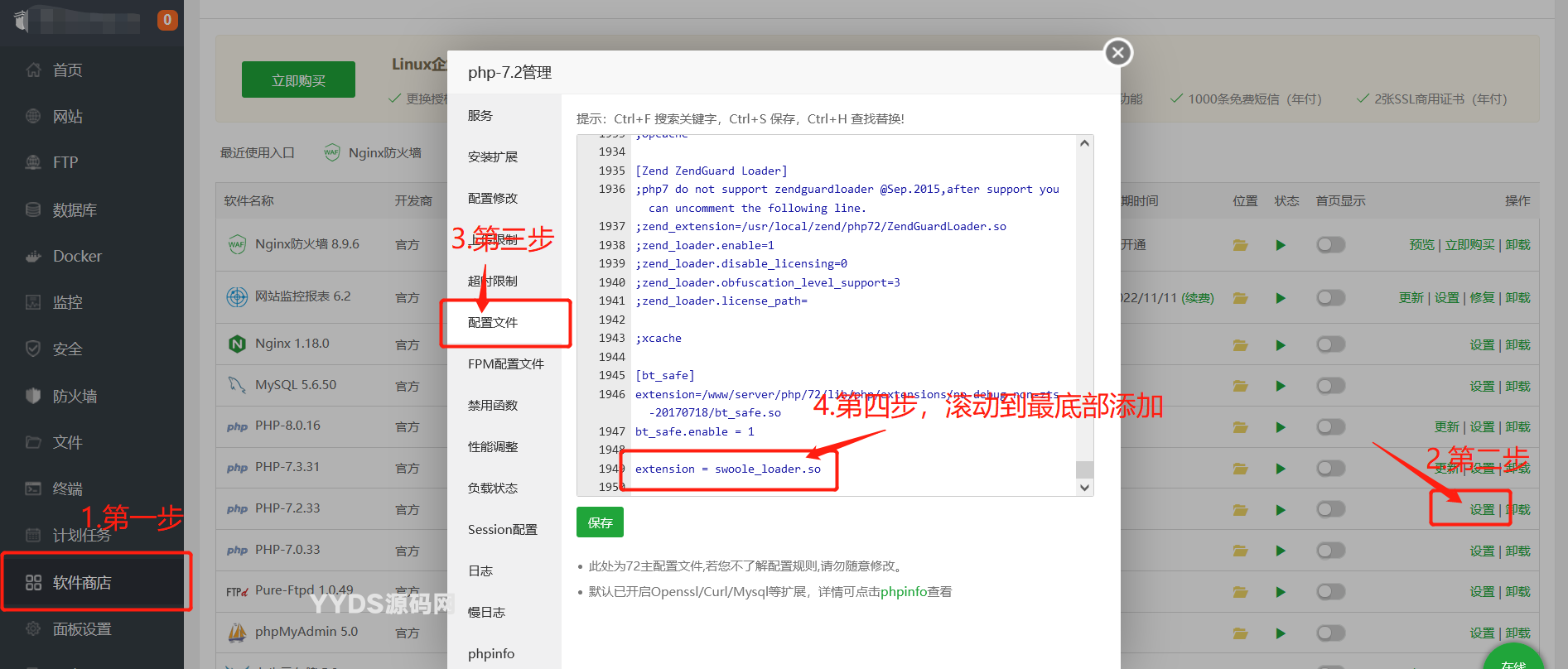Switch to the 安装扩展 tab

[493, 157]
